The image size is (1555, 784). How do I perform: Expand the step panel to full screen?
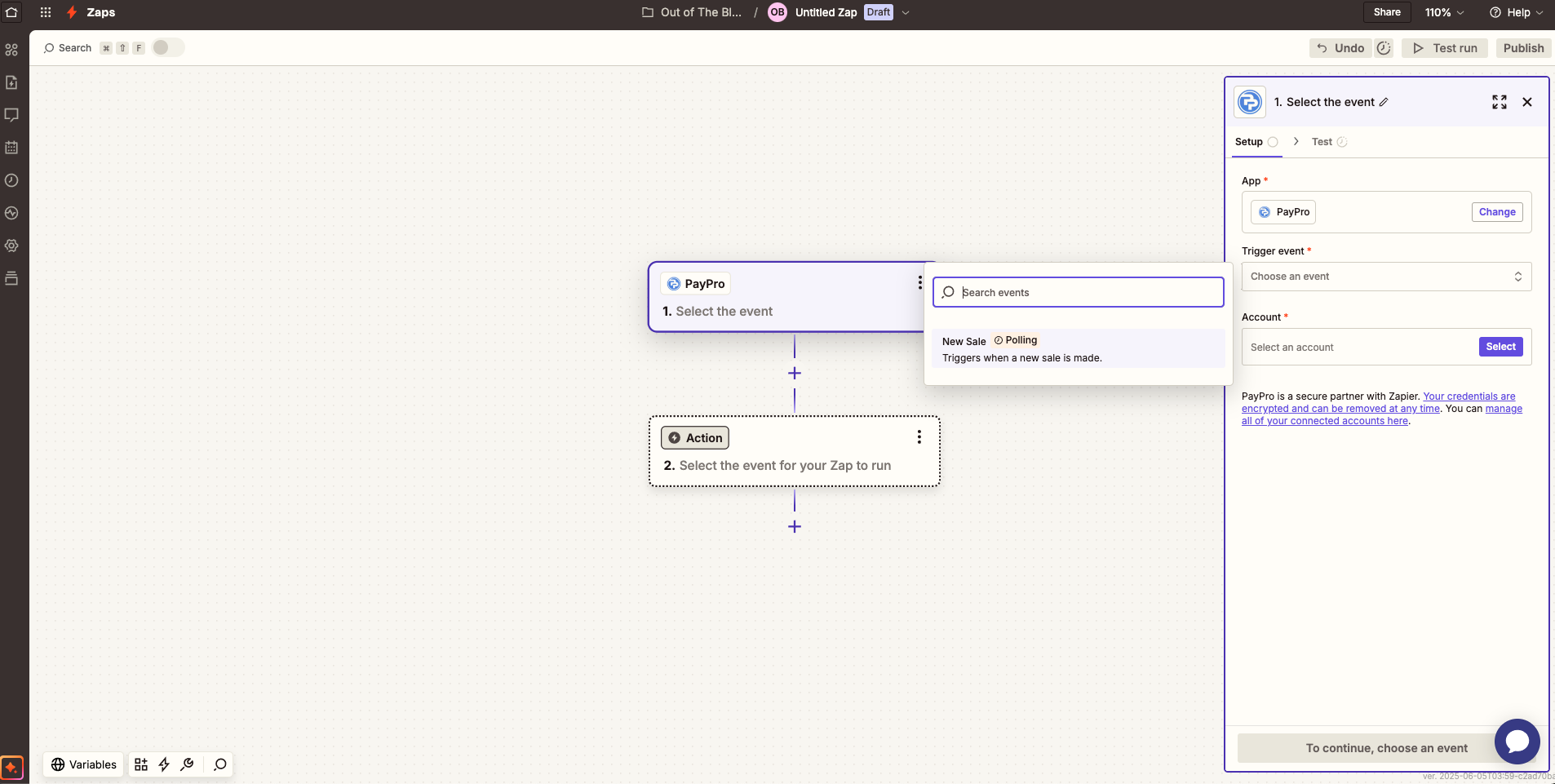click(x=1500, y=102)
